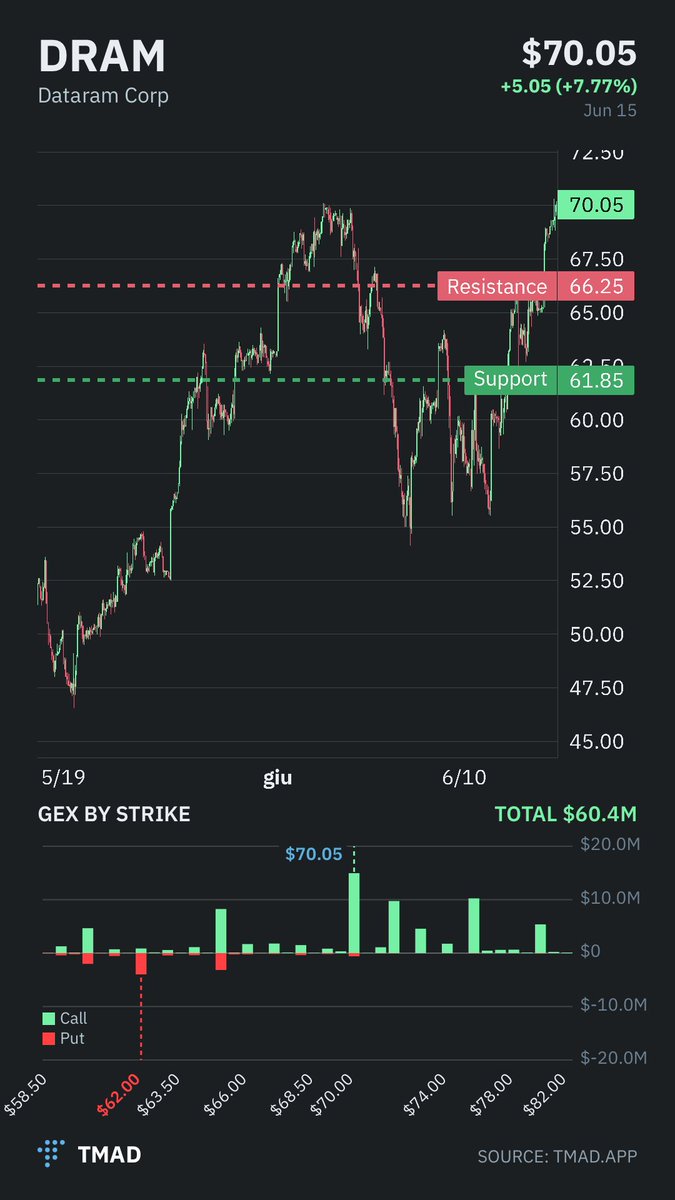
Task: Click the 65.00 price axis label
Action: pyautogui.click(x=596, y=312)
